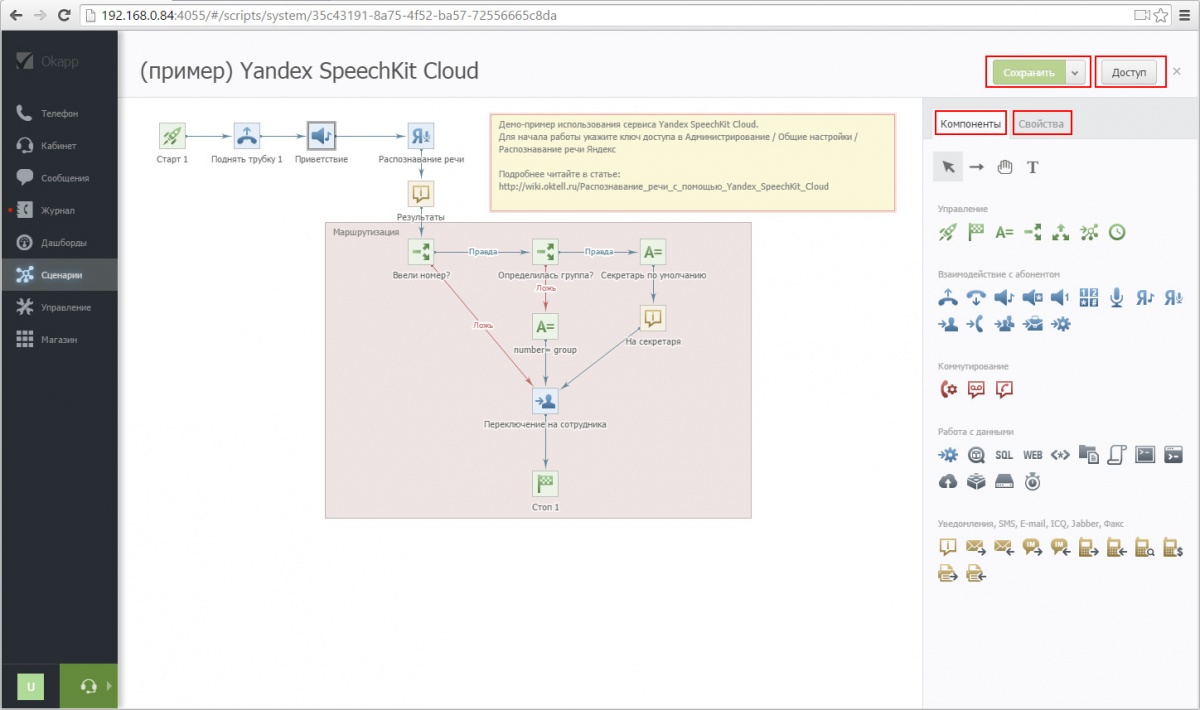This screenshot has height=710, width=1200.
Task: Click the Переключение на сотрудника node
Action: [x=545, y=401]
